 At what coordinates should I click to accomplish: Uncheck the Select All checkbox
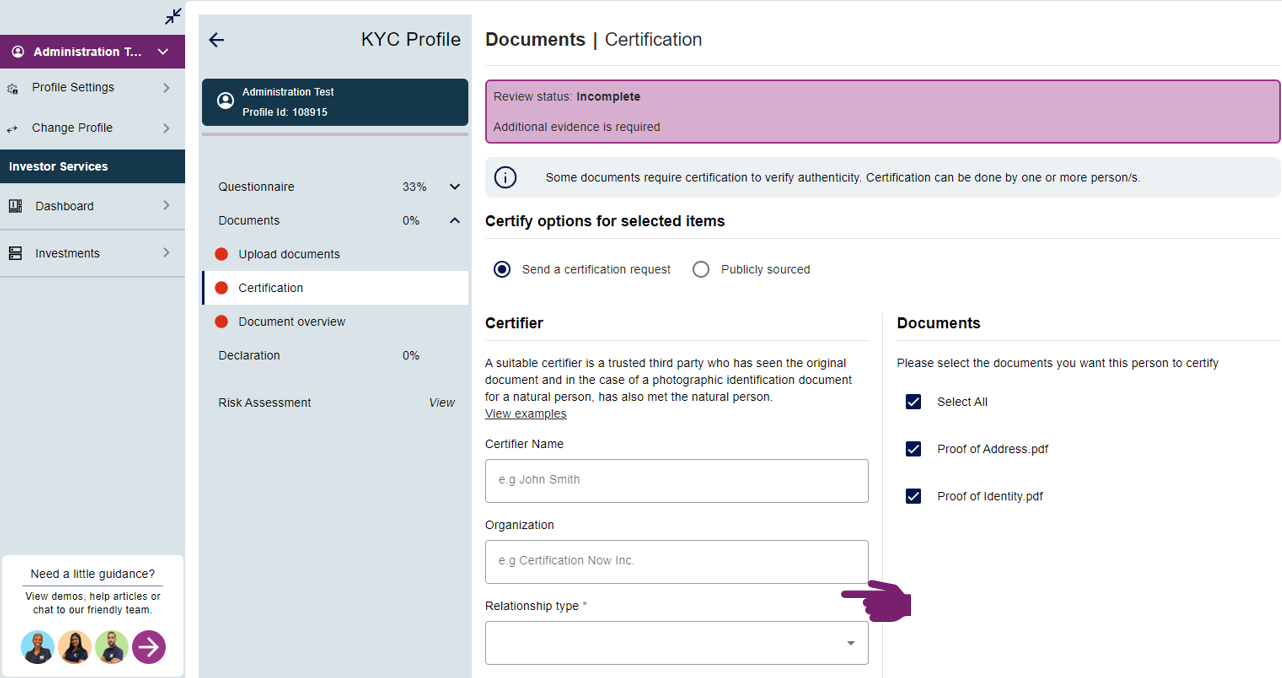[x=913, y=402]
